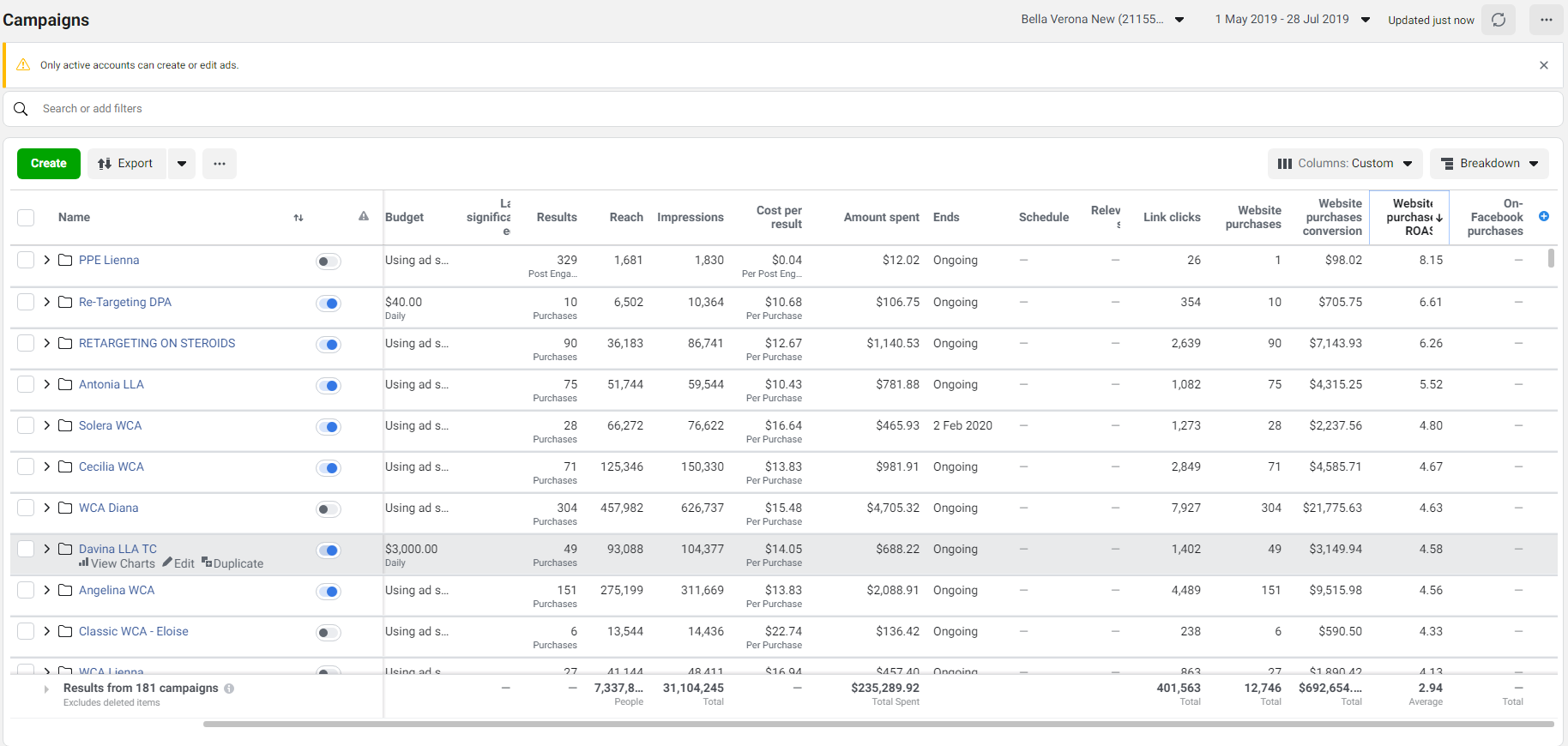This screenshot has width=1568, height=746.
Task: Click the folder icon for PPE Lienna
Action: pos(65,260)
